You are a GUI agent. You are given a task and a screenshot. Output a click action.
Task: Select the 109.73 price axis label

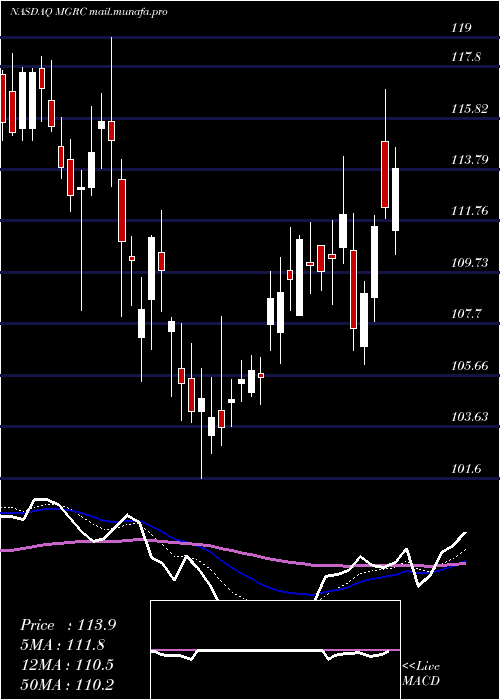(470, 263)
